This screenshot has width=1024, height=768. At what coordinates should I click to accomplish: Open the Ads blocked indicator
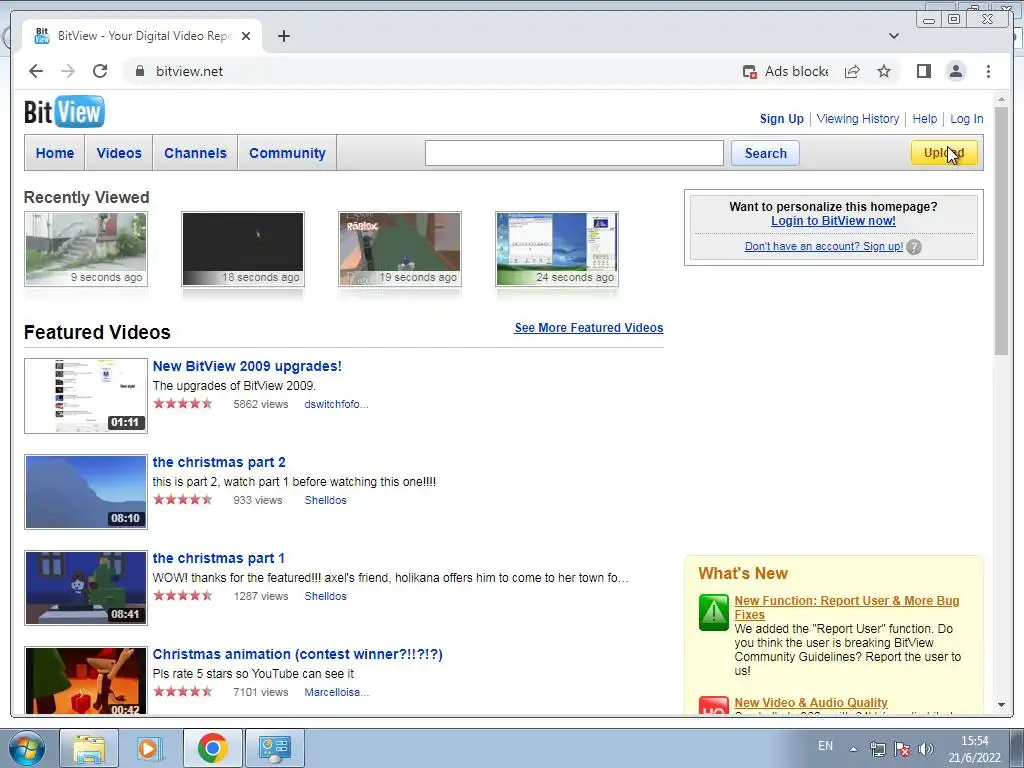coord(785,71)
